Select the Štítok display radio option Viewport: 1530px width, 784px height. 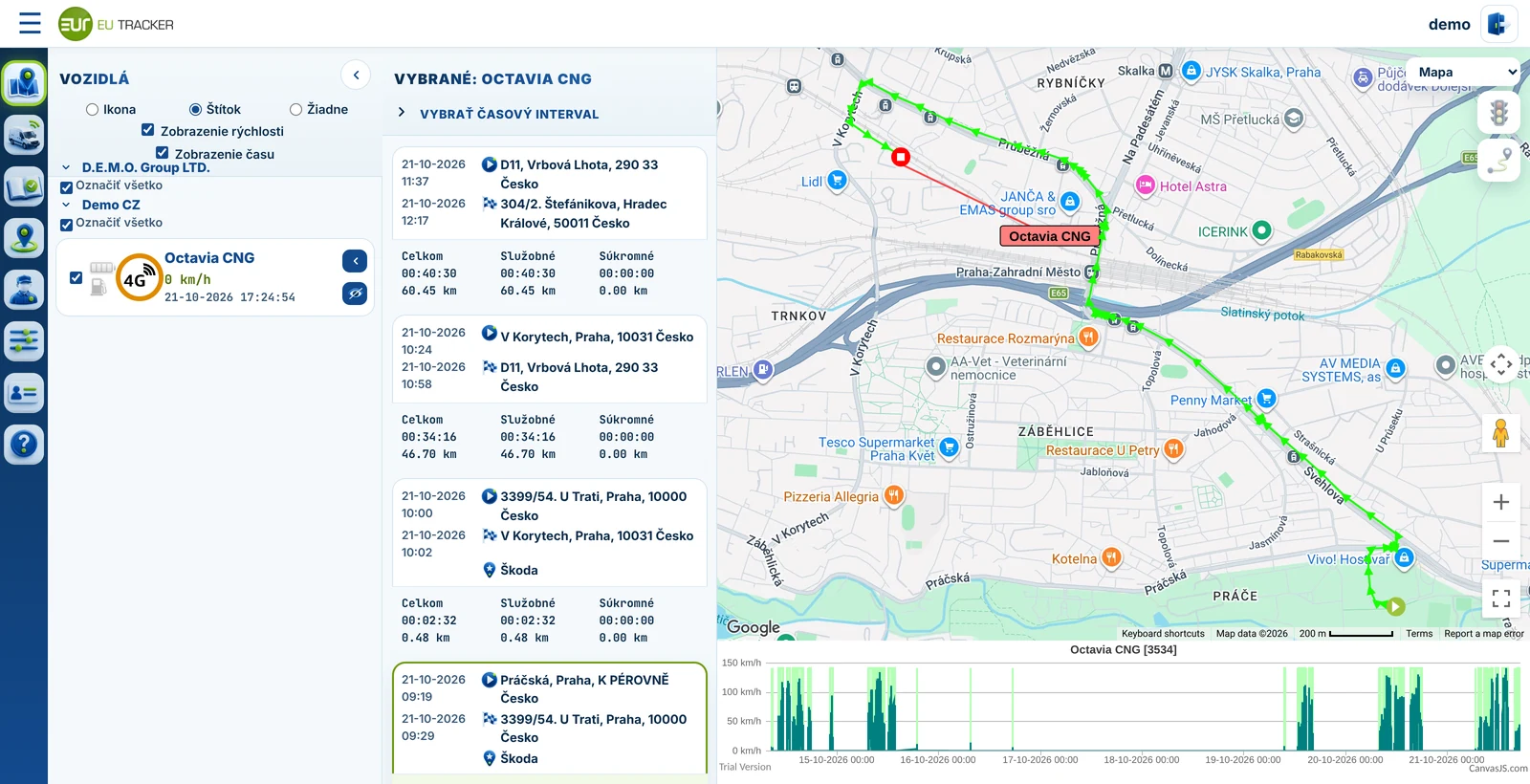click(x=196, y=110)
